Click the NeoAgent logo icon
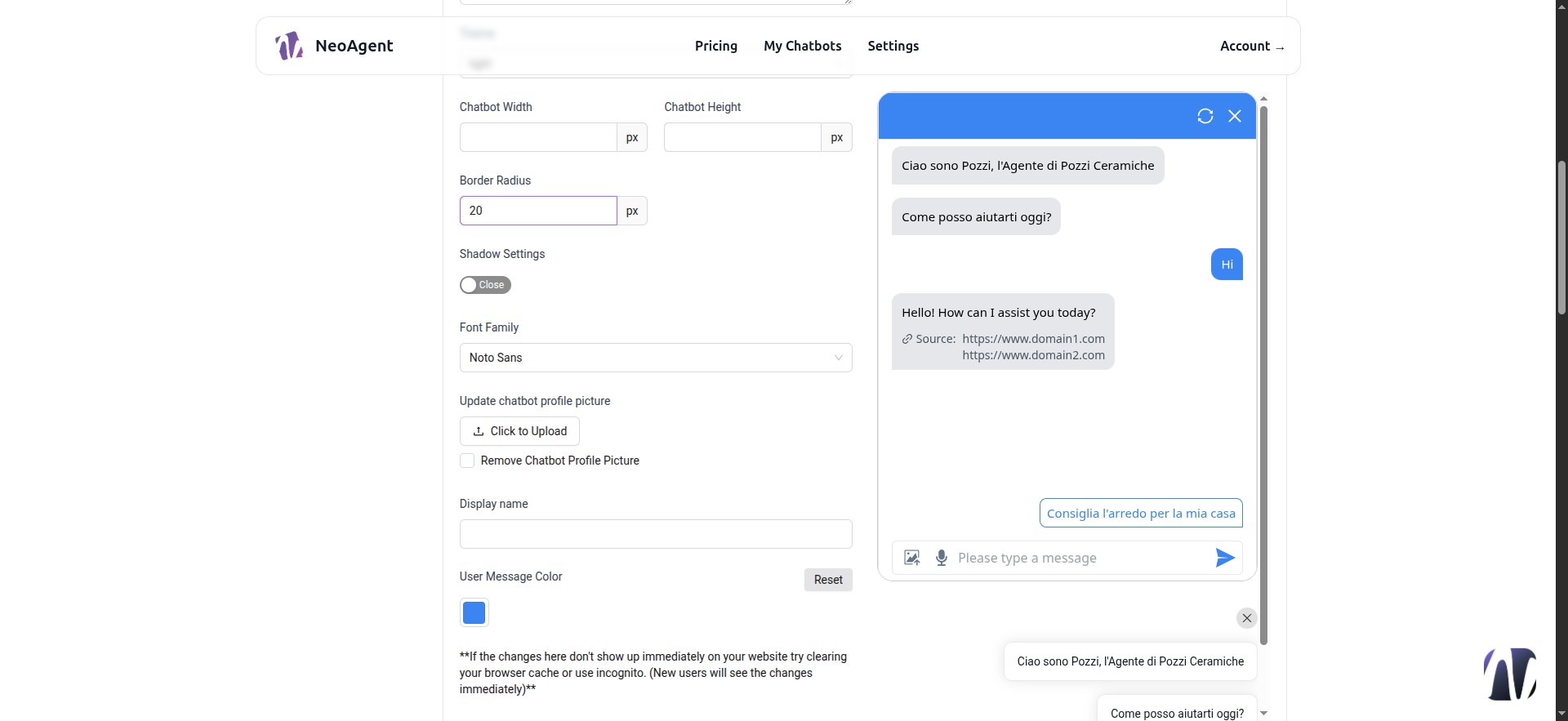Screen dimensions: 1568x721 tap(289, 46)
